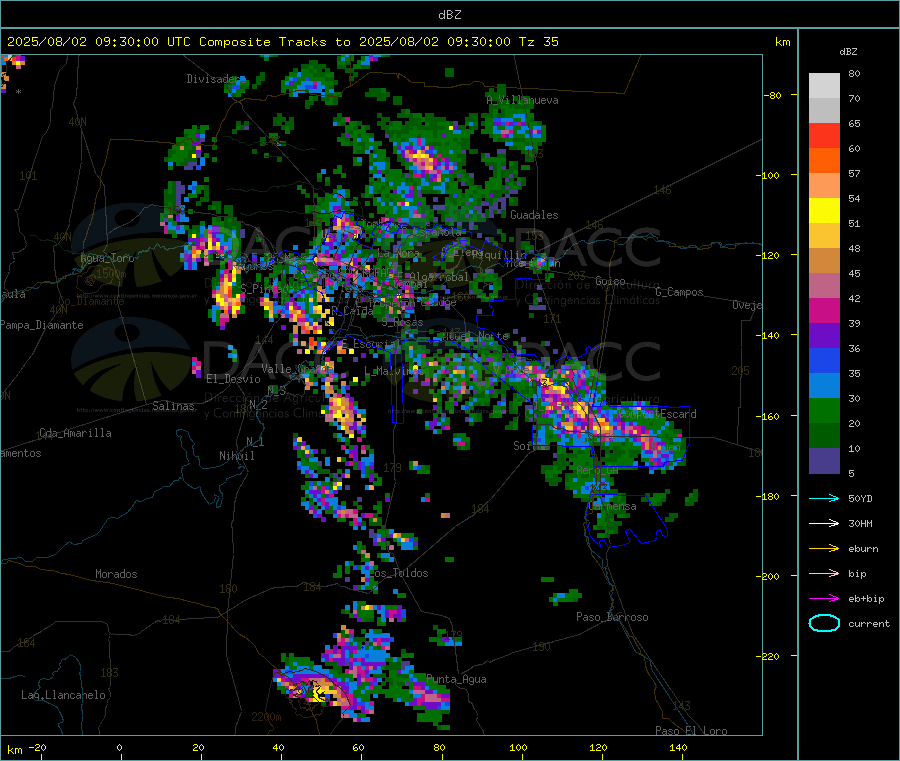Viewport: 900px width, 761px height.
Task: Click the 'Algarrobal' place label
Action: pyautogui.click(x=439, y=277)
